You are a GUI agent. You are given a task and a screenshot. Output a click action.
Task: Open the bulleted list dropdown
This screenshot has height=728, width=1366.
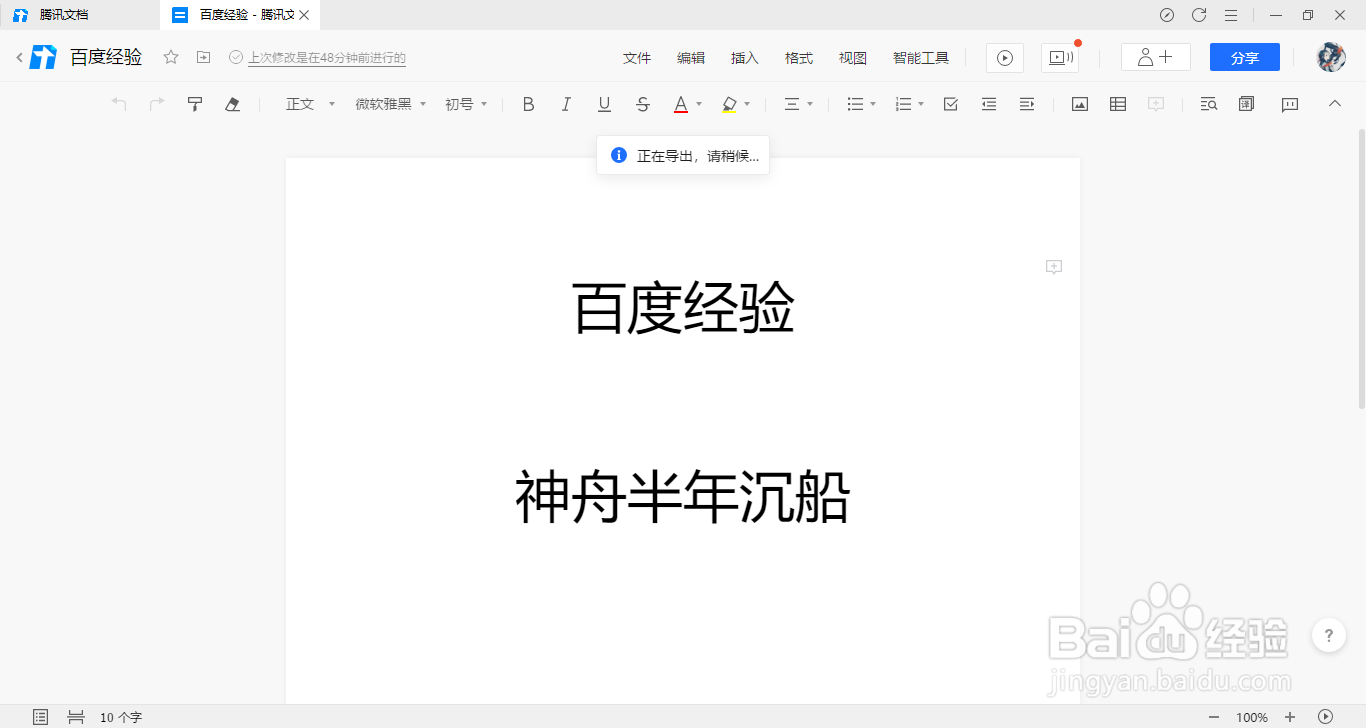point(861,104)
